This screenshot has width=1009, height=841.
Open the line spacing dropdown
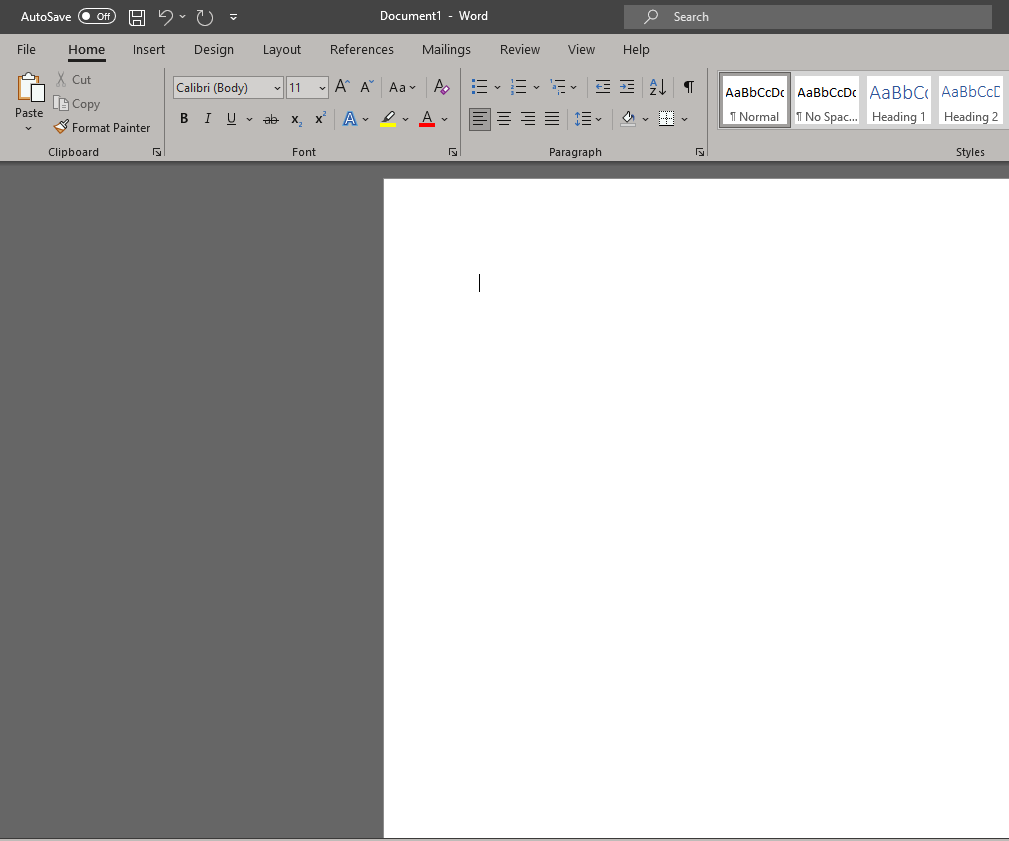(x=589, y=118)
